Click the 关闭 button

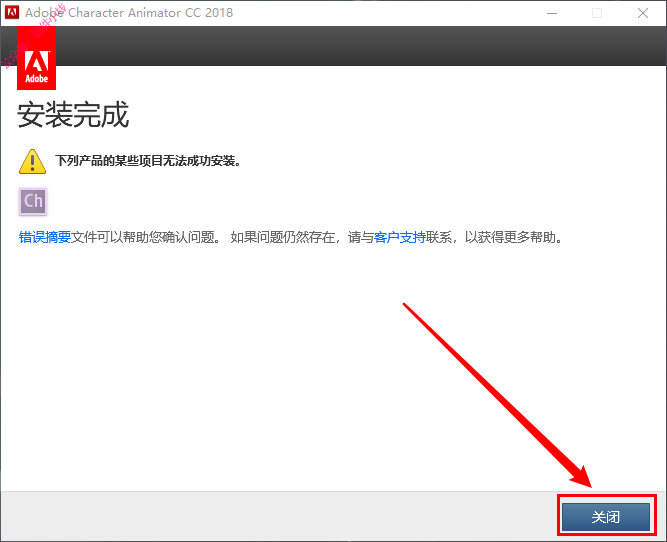(x=606, y=516)
